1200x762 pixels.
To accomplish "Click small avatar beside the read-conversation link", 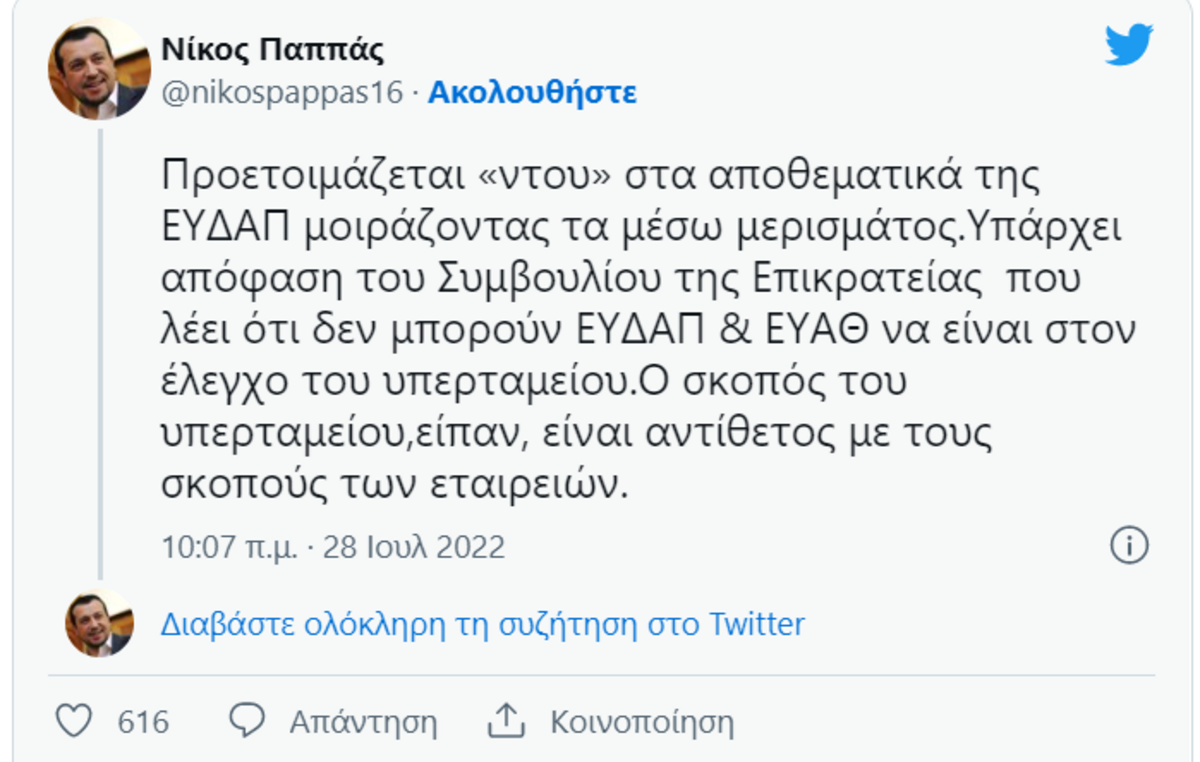I will click(99, 624).
